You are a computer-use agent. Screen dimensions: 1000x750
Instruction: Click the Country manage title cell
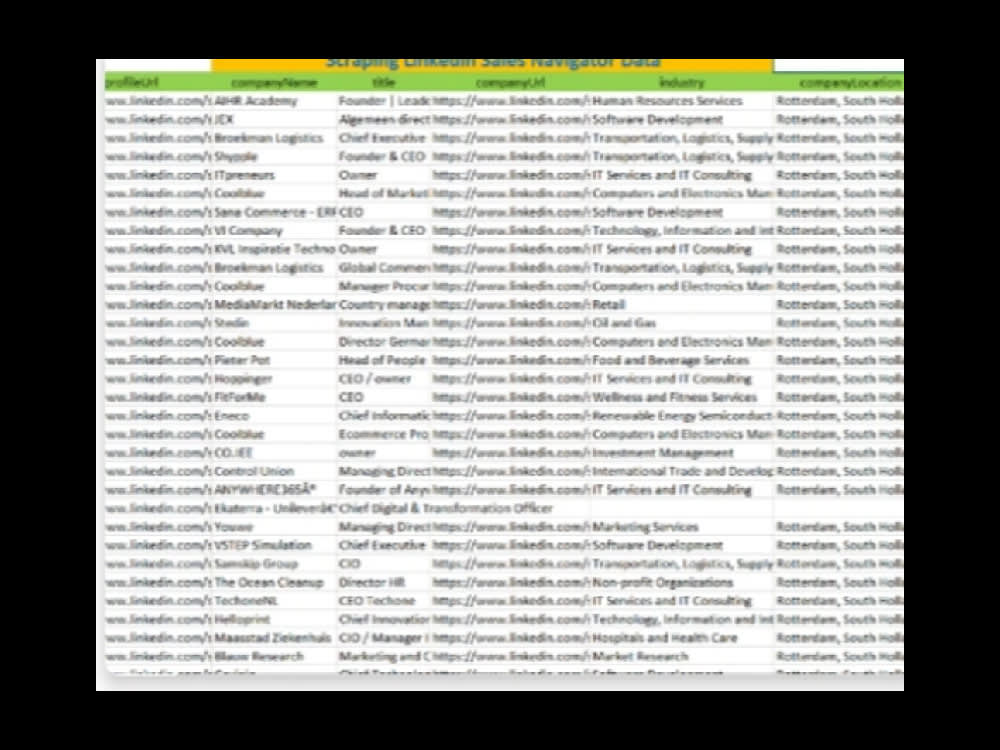pyautogui.click(x=385, y=304)
